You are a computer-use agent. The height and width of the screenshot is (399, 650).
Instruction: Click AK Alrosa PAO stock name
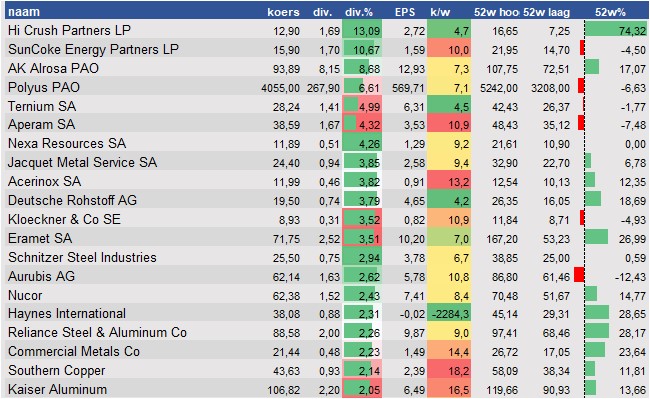point(53,68)
